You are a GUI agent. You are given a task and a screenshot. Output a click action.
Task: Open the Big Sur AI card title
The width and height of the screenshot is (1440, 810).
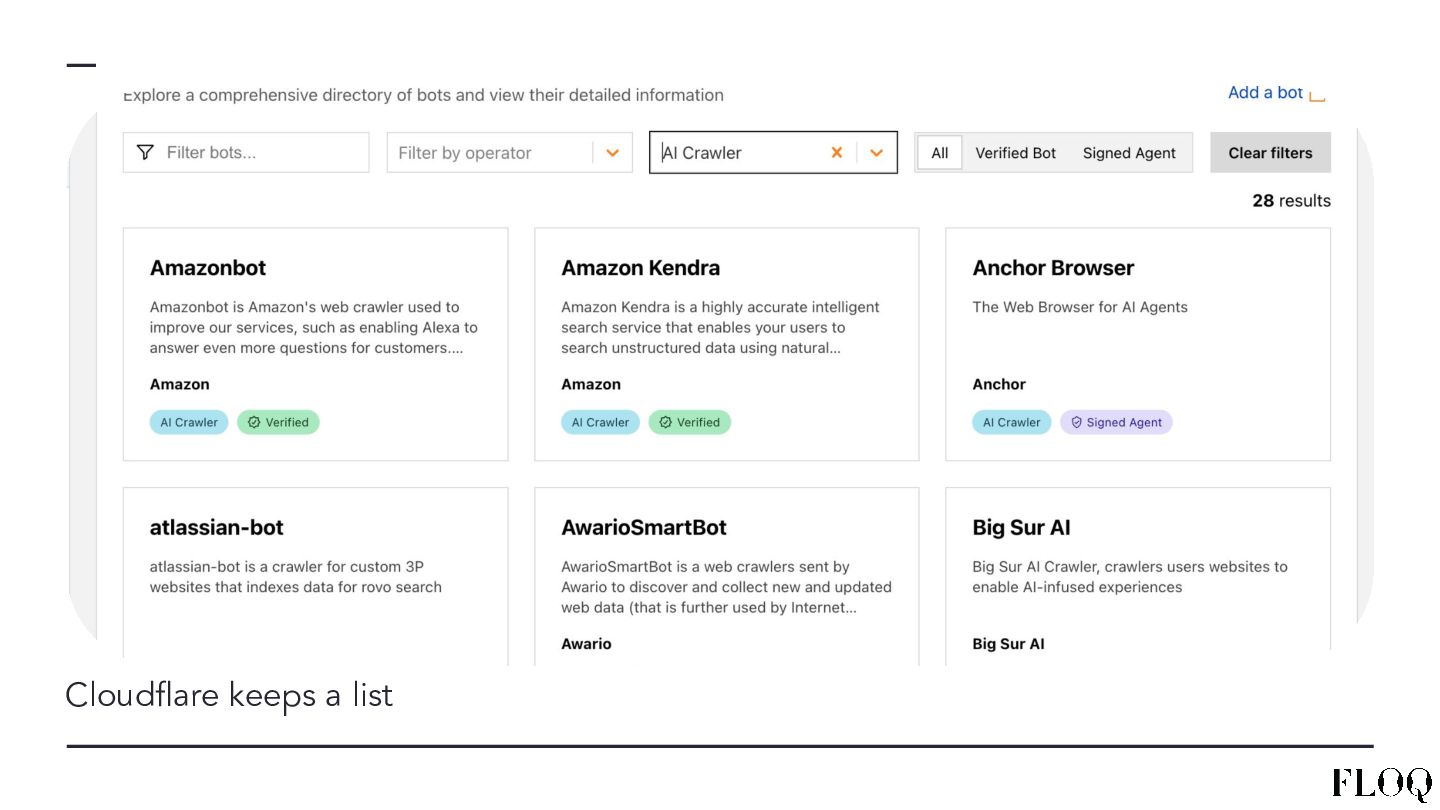click(x=1021, y=528)
